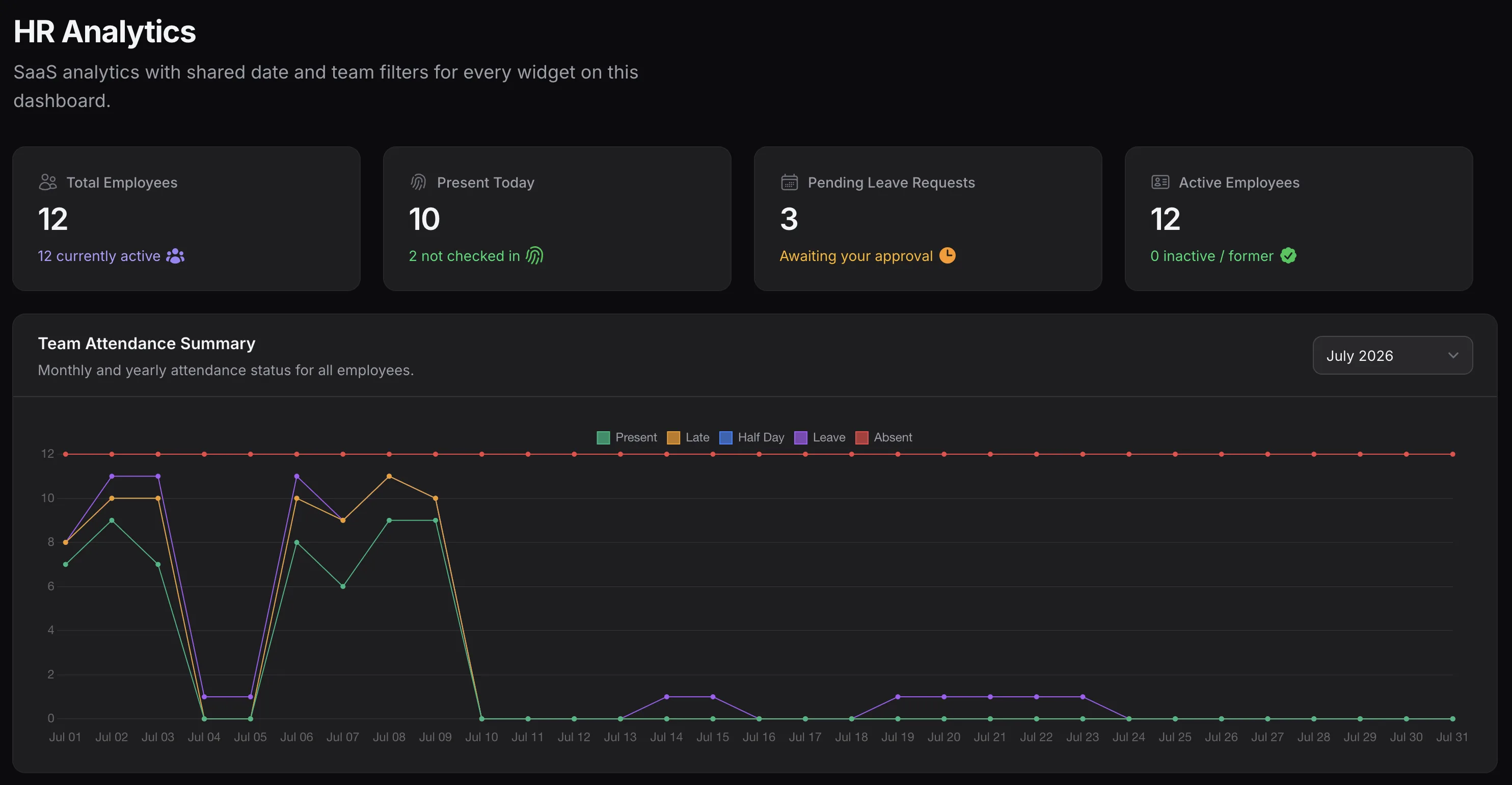Click the Present data point on Jul 01

pyautogui.click(x=65, y=564)
